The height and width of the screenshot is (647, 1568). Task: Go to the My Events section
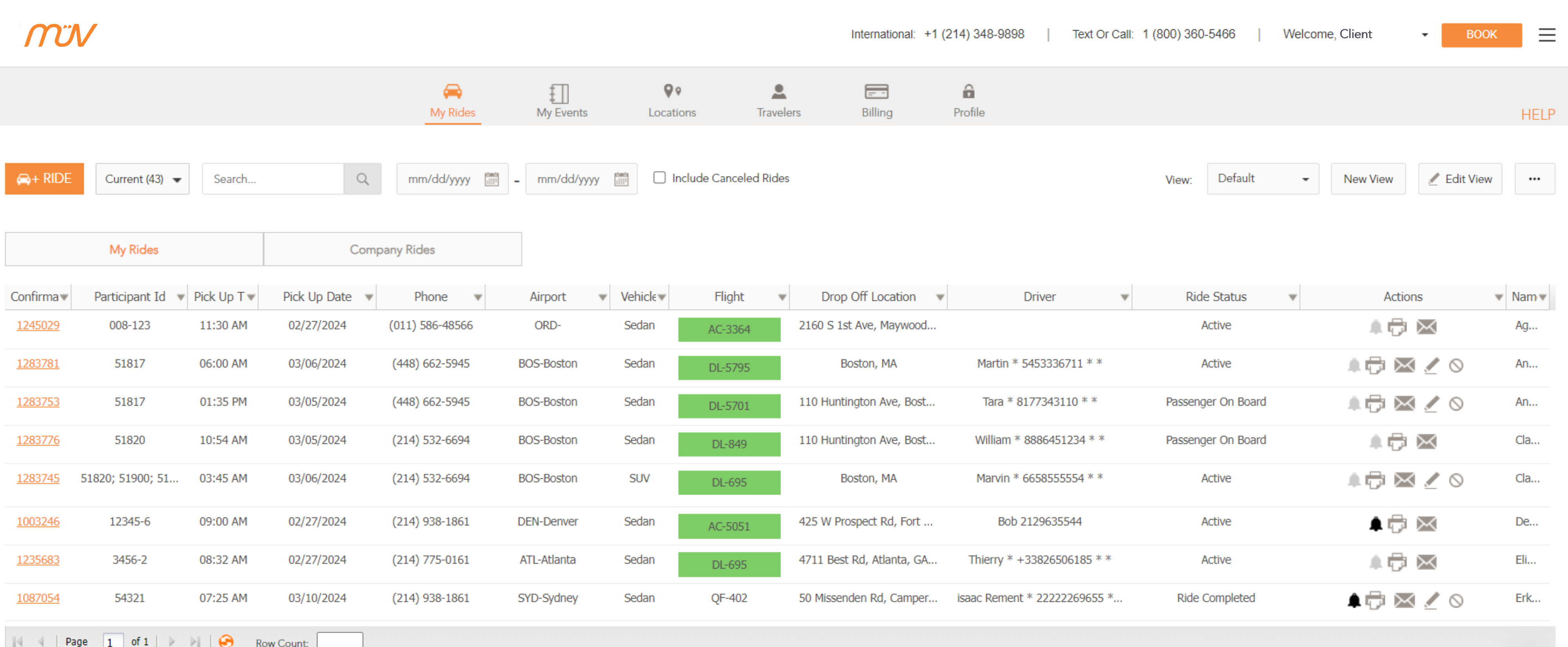(x=561, y=101)
